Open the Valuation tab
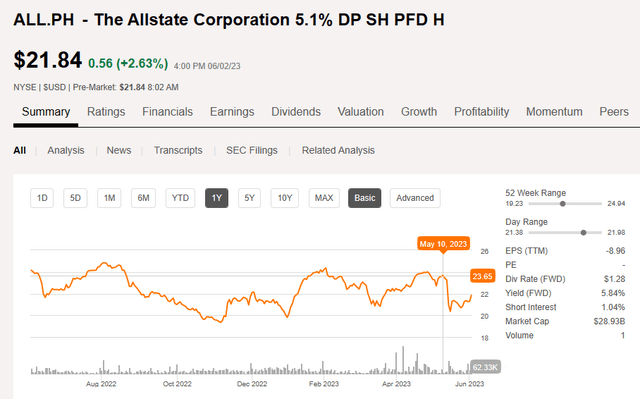The height and width of the screenshot is (399, 640). (x=360, y=112)
